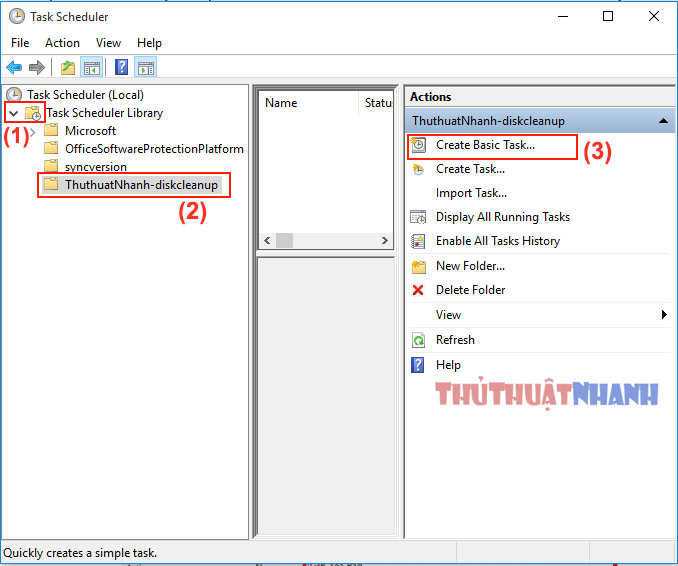This screenshot has height=566, width=678.
Task: Select ThuthuatNhanh-diskcleanup tree item
Action: [x=141, y=185]
